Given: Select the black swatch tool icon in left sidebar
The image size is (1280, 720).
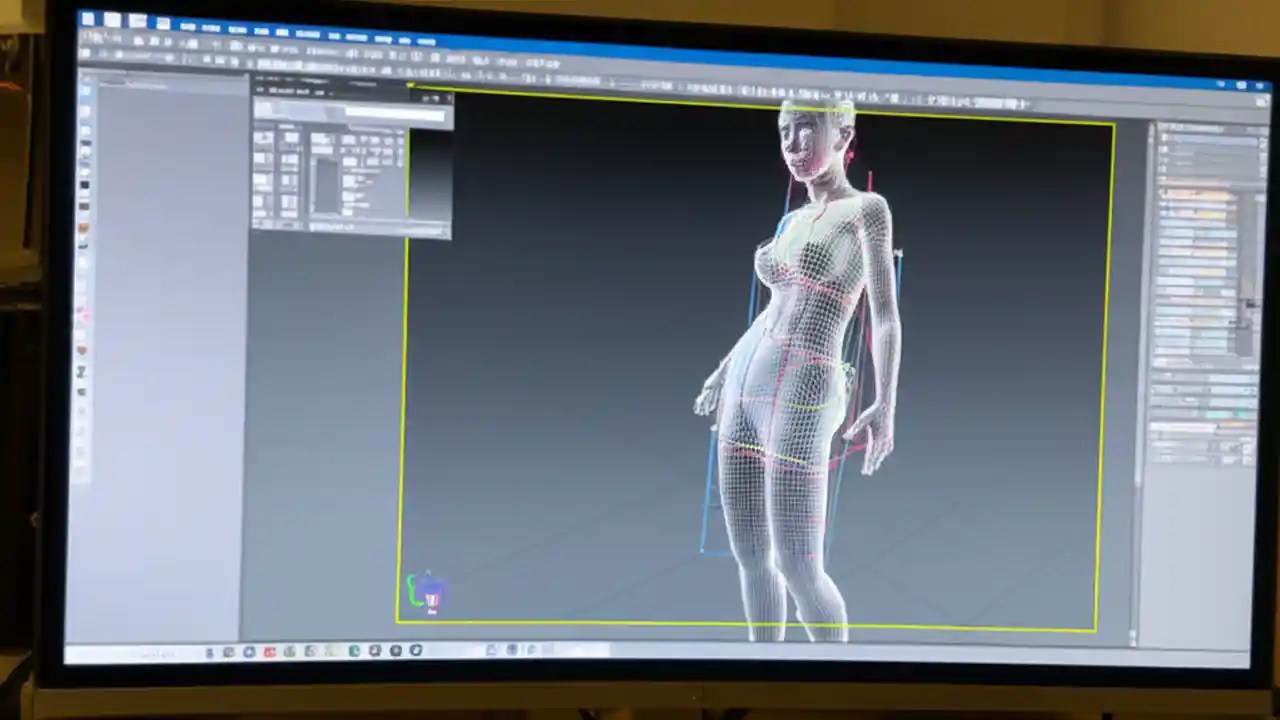Looking at the screenshot, I should coord(81,183).
